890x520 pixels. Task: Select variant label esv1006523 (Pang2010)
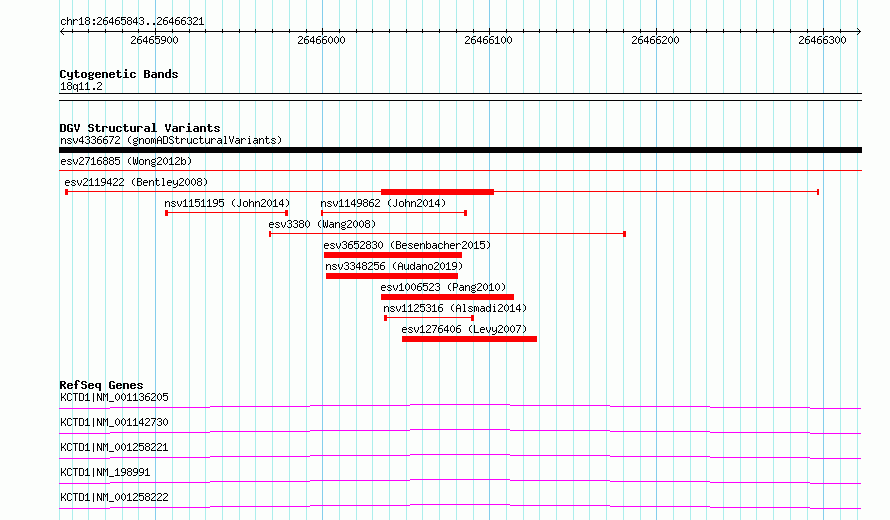(443, 287)
